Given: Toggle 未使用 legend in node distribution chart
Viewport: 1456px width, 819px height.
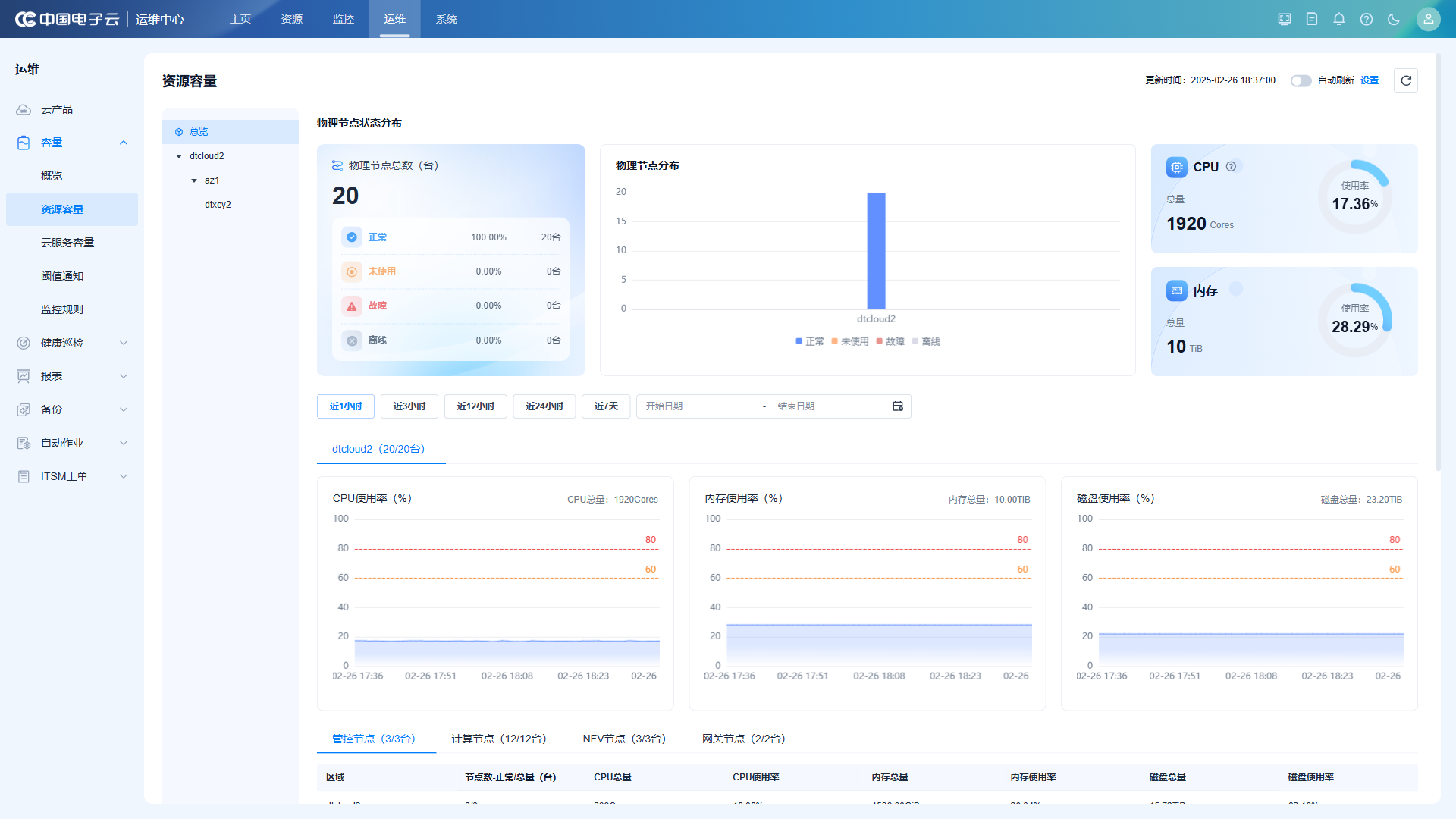Looking at the screenshot, I should [x=850, y=341].
